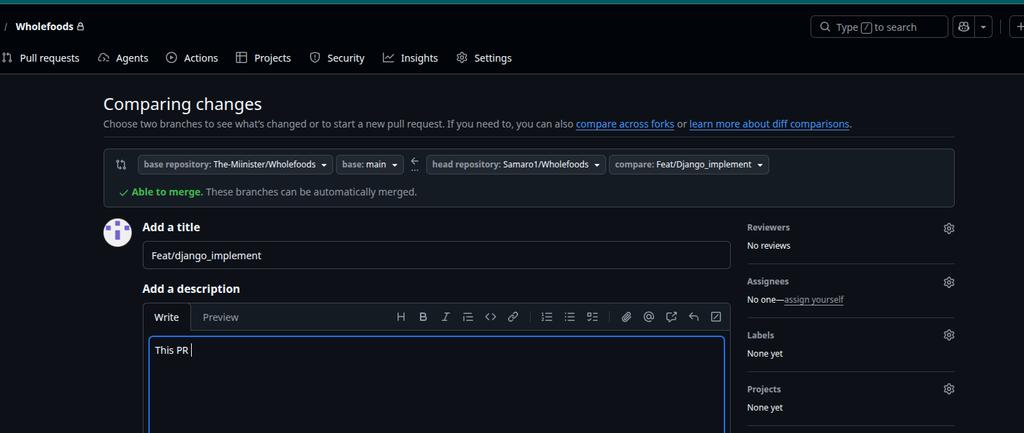The image size is (1024, 433).
Task: Click the No reviews text
Action: (769, 246)
